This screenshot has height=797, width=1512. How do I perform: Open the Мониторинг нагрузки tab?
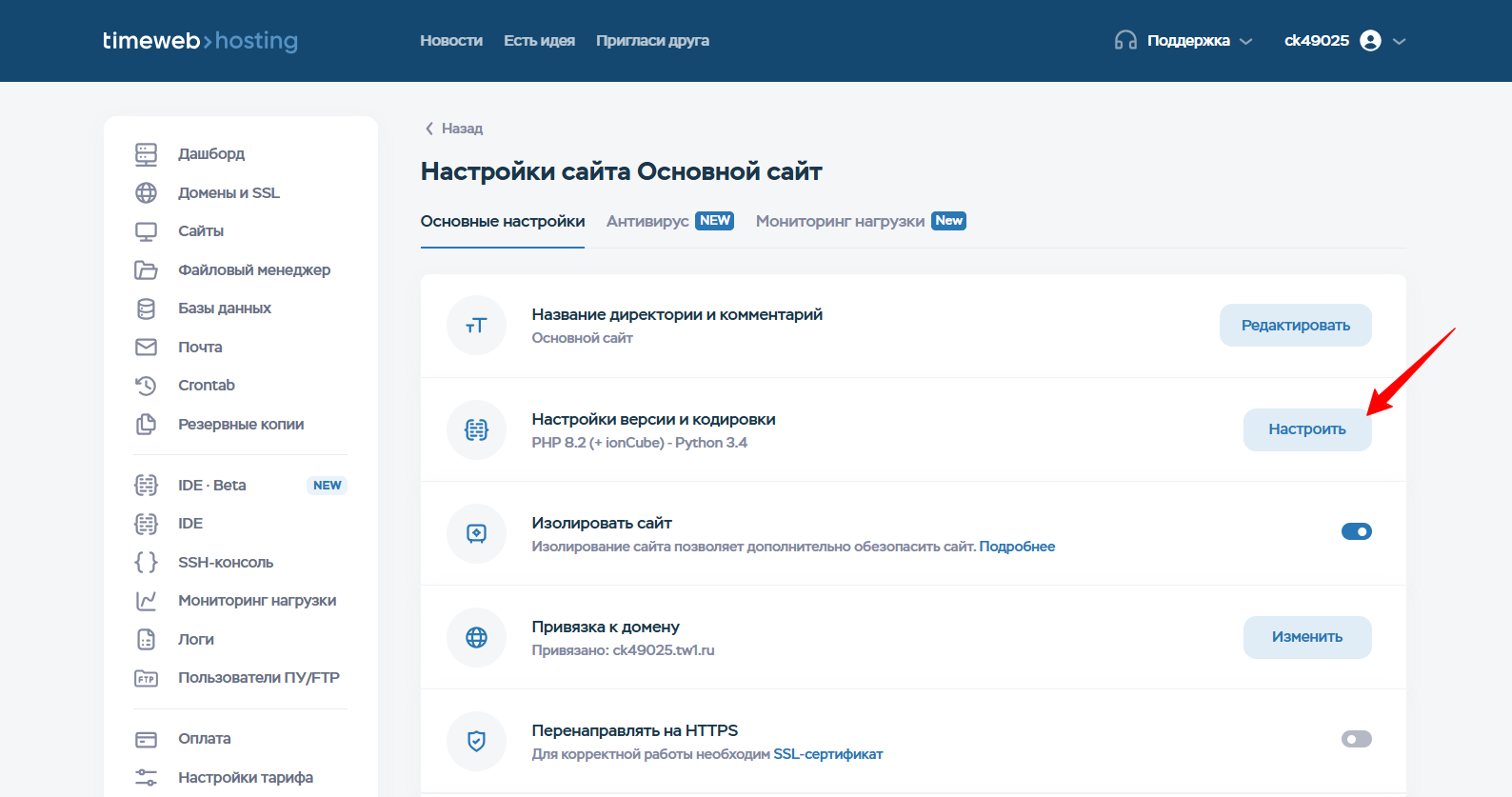[x=840, y=221]
